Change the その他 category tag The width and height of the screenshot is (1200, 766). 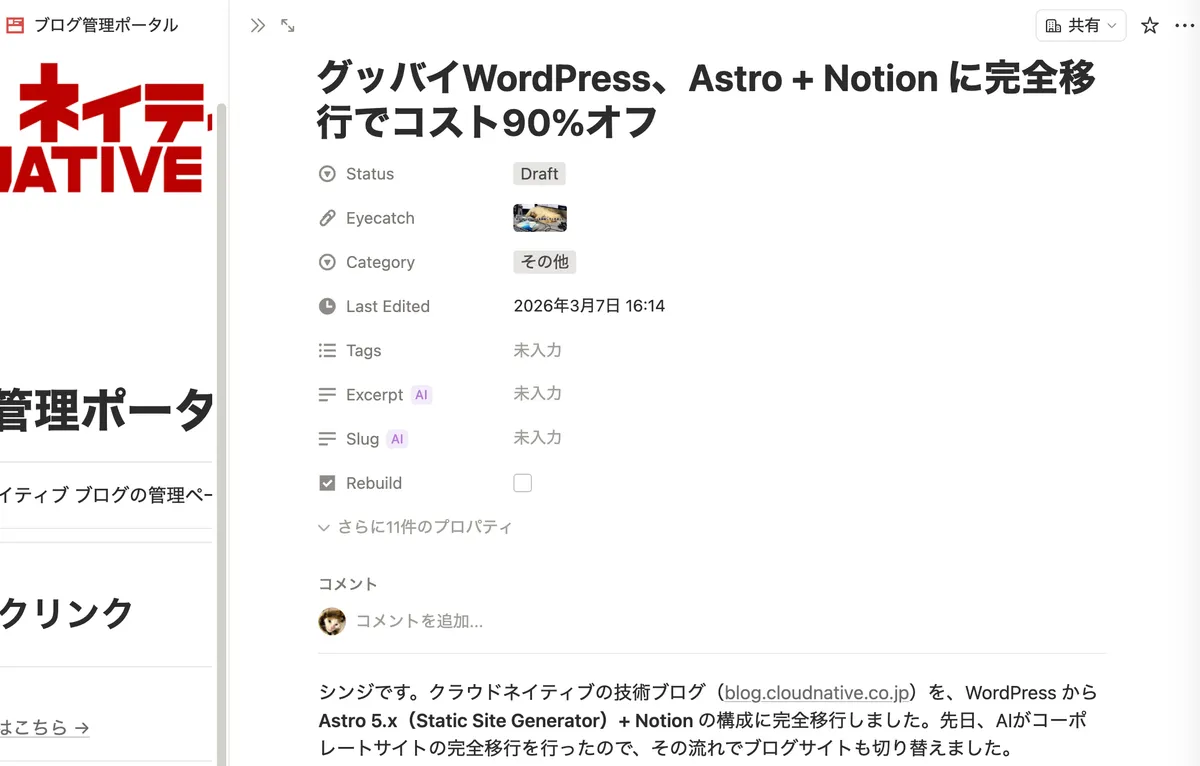point(545,262)
